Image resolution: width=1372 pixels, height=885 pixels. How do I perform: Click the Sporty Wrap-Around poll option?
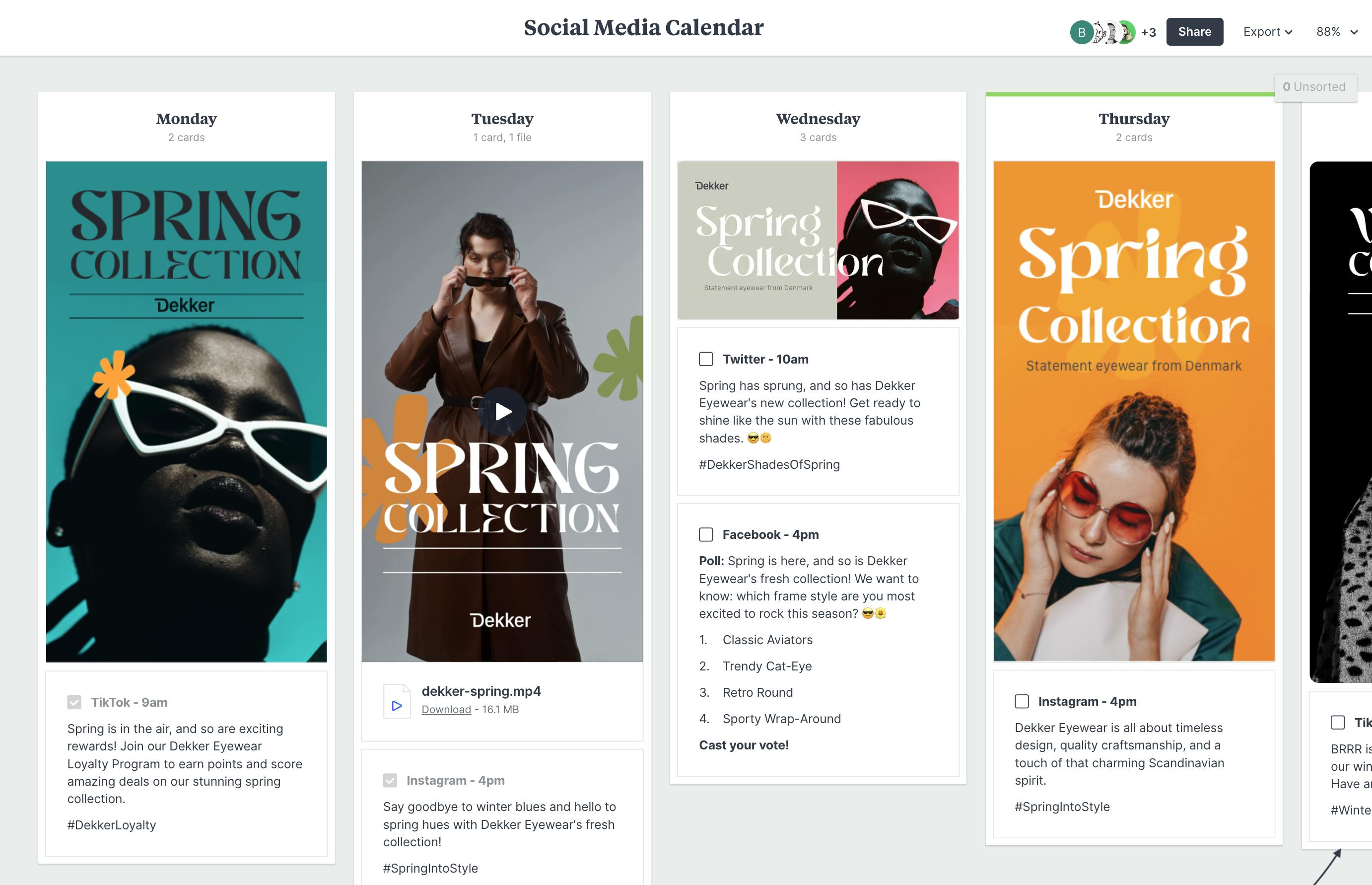[782, 719]
